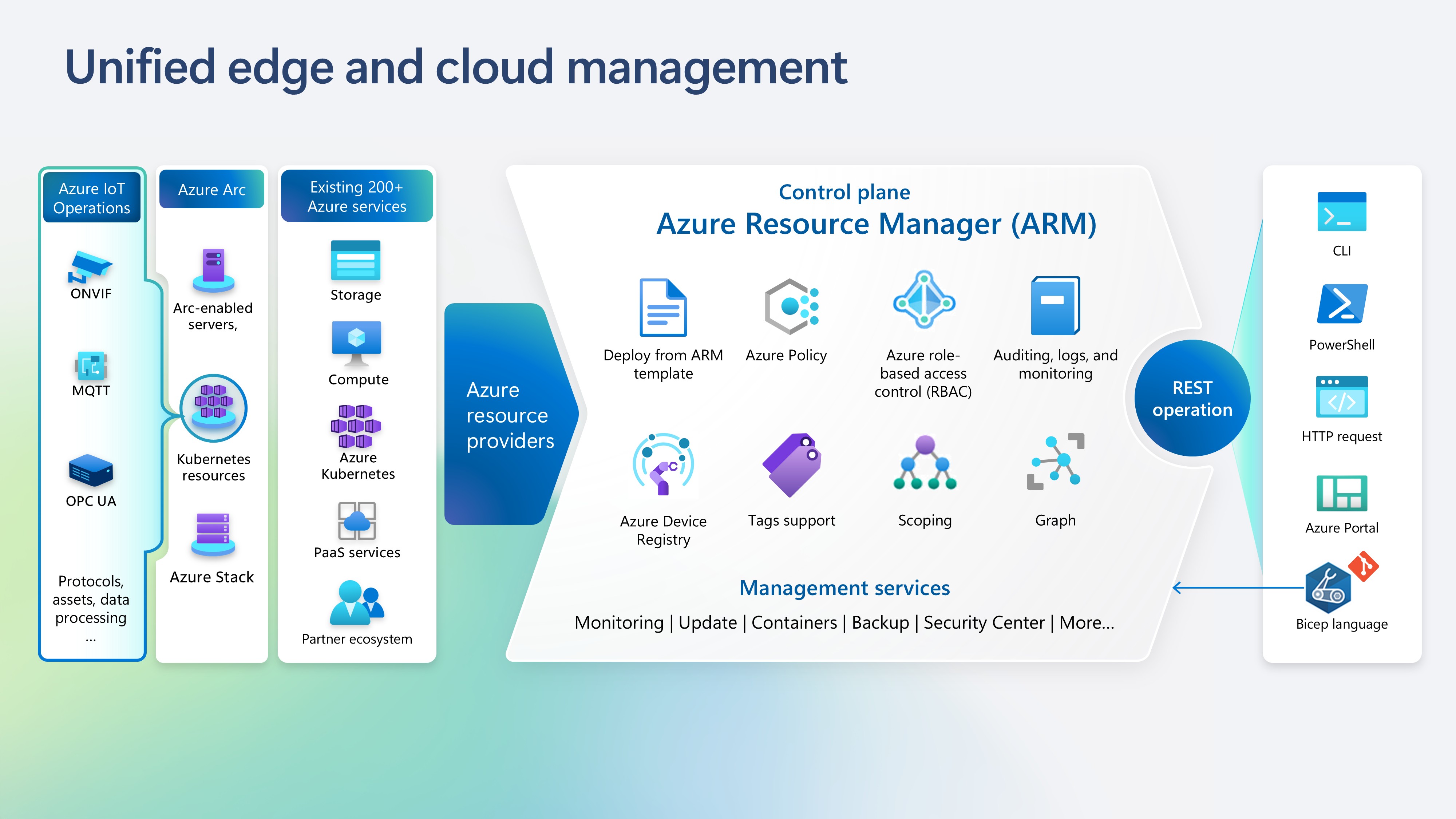Screen dimensions: 1456x819
Task: Select the Azure Arc header label
Action: 212,189
